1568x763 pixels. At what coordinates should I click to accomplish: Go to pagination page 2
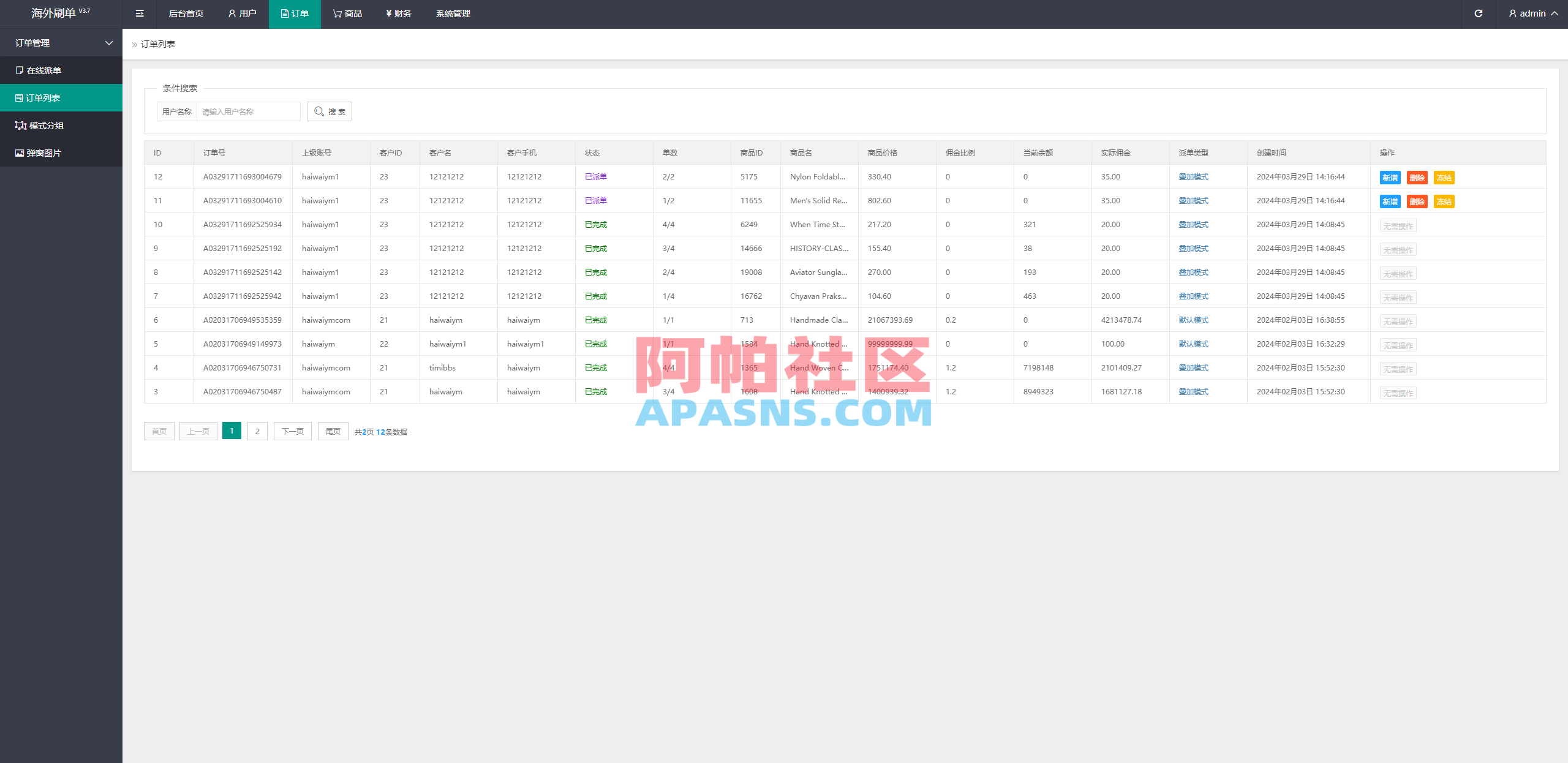[x=257, y=430]
